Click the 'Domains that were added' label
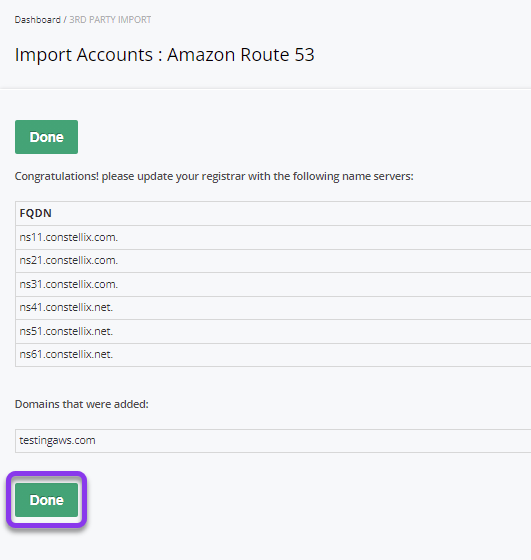 [x=81, y=404]
